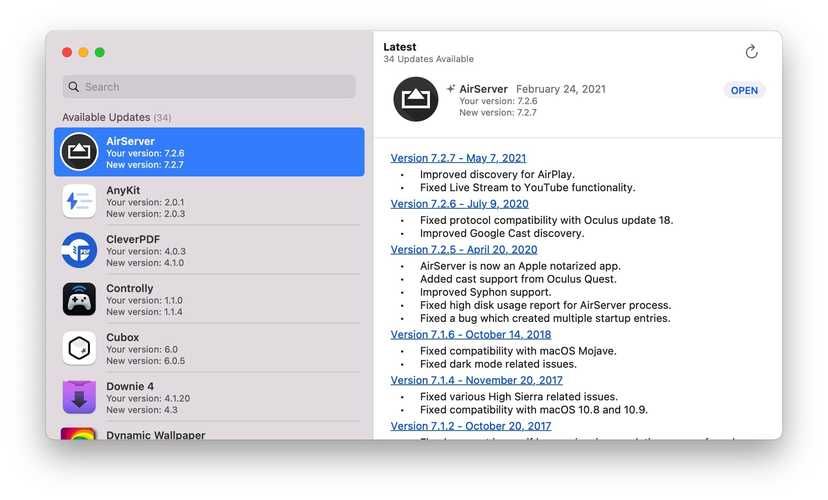Select the Cubox update row
This screenshot has height=500, width=828.
[x=209, y=348]
